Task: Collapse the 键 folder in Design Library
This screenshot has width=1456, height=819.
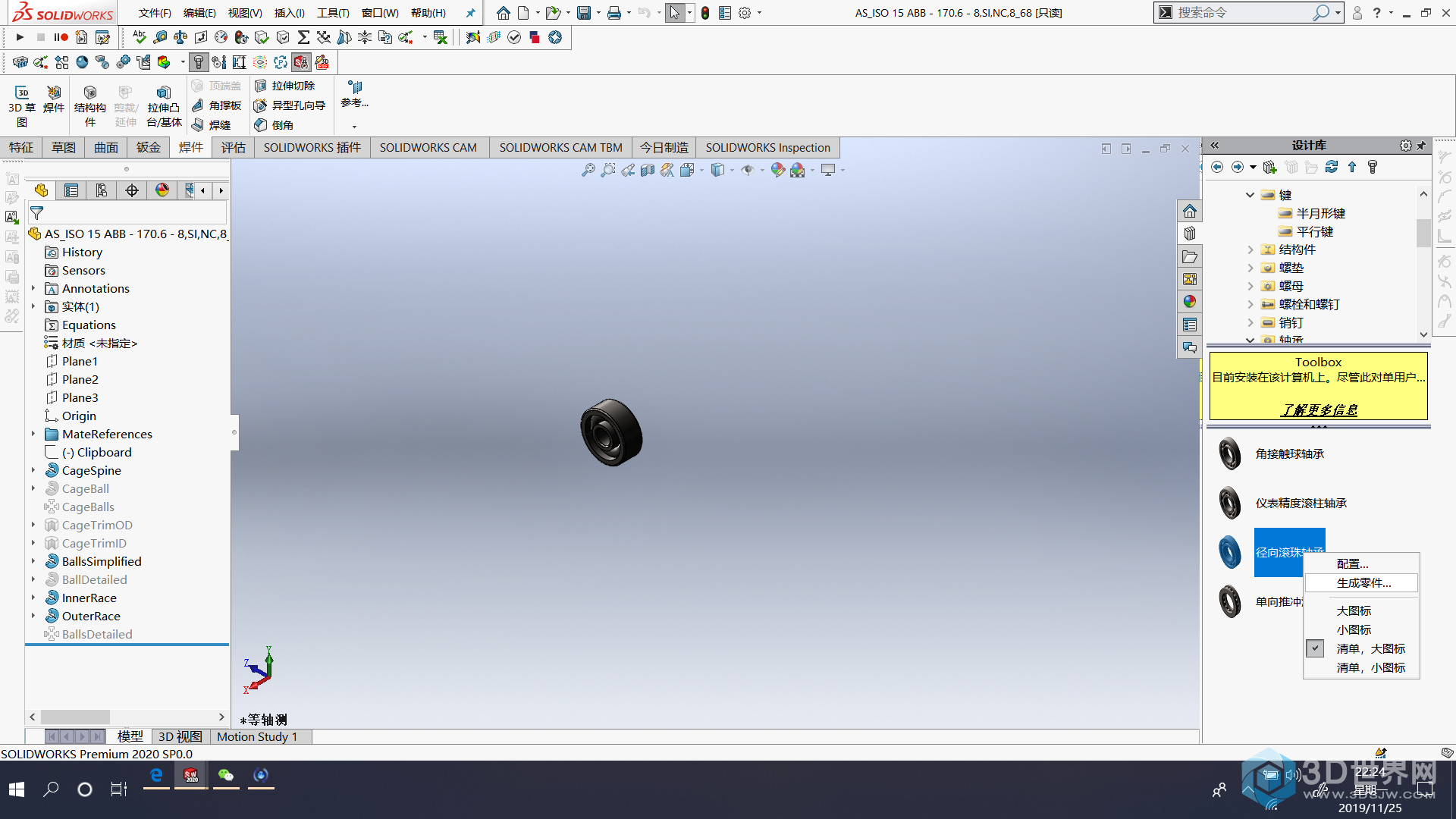Action: click(1250, 195)
